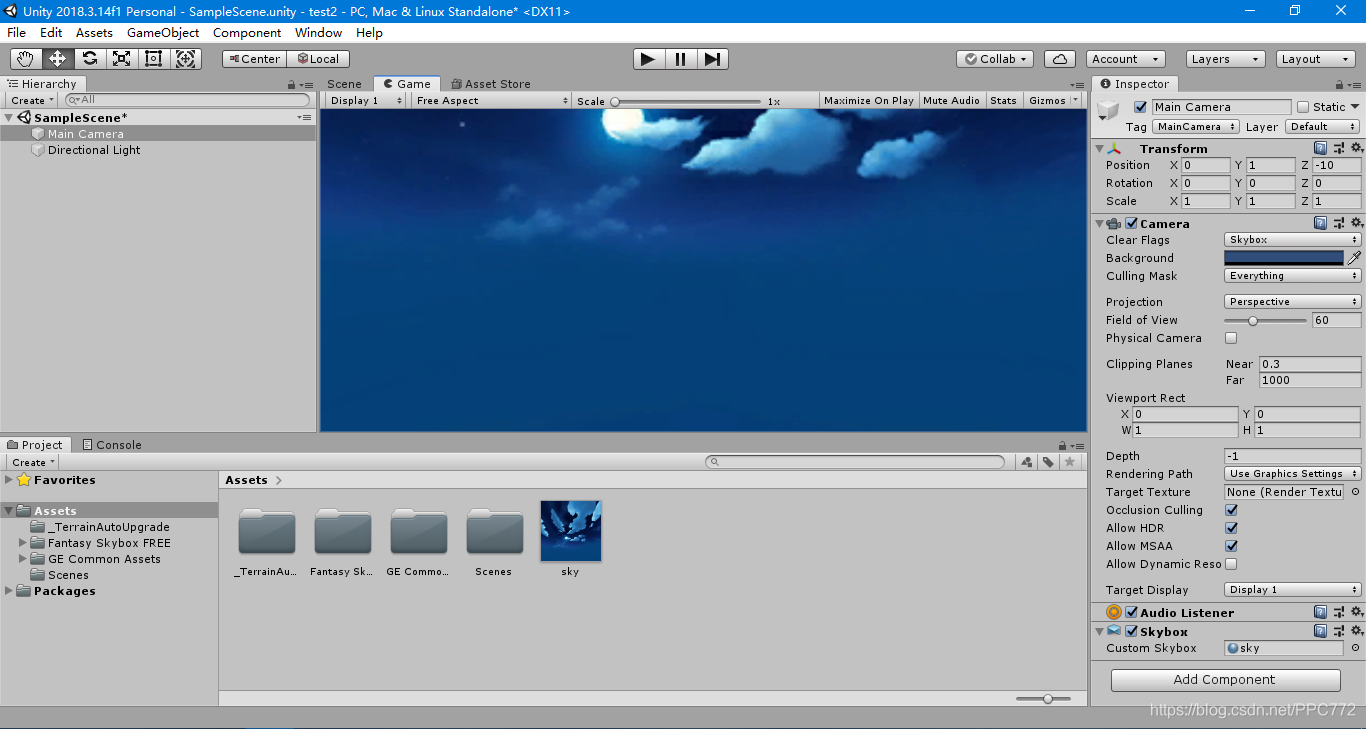The image size is (1366, 729).
Task: Select the Rotate tool
Action: (x=90, y=59)
